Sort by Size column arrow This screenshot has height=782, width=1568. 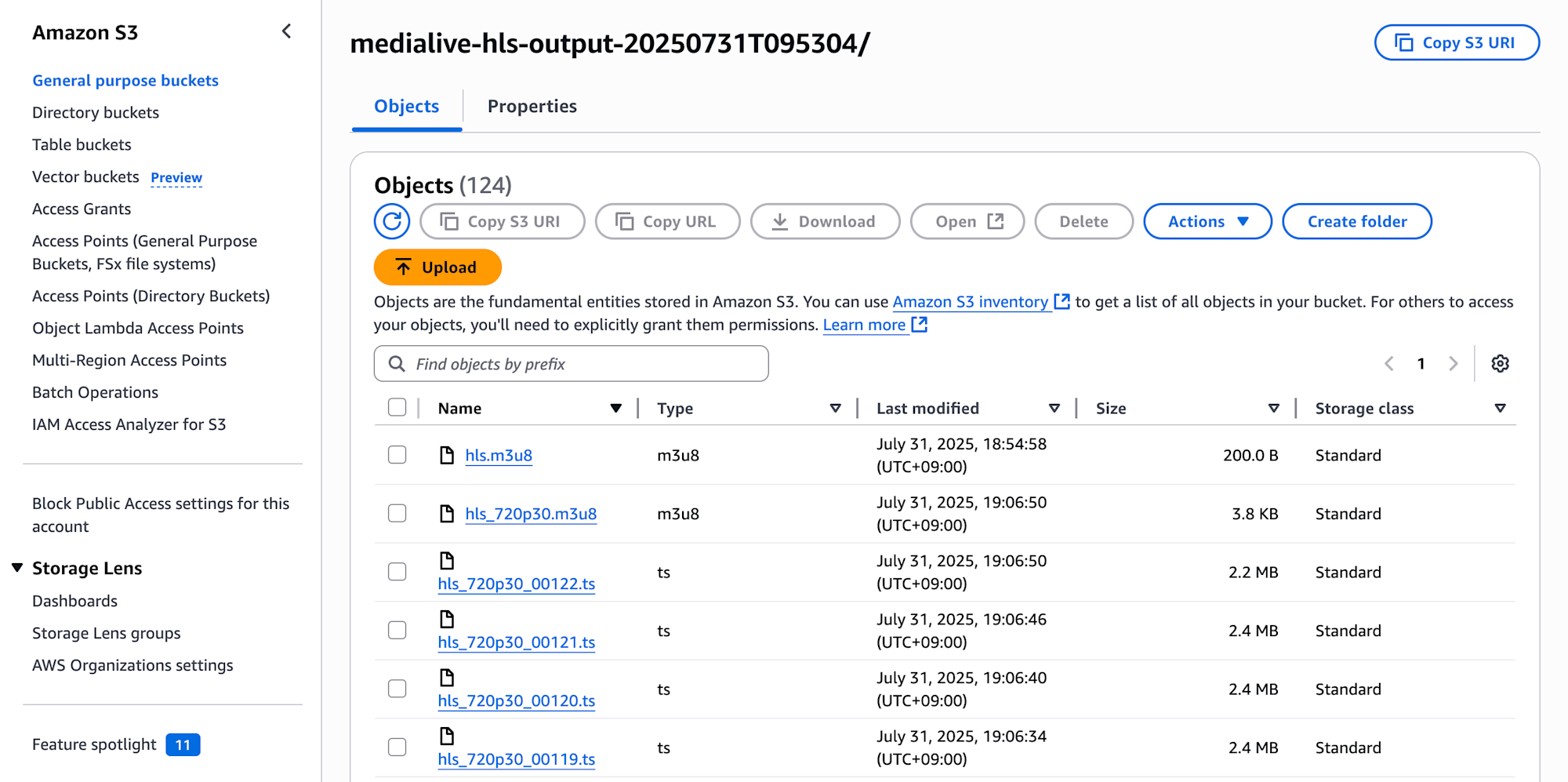point(1274,408)
